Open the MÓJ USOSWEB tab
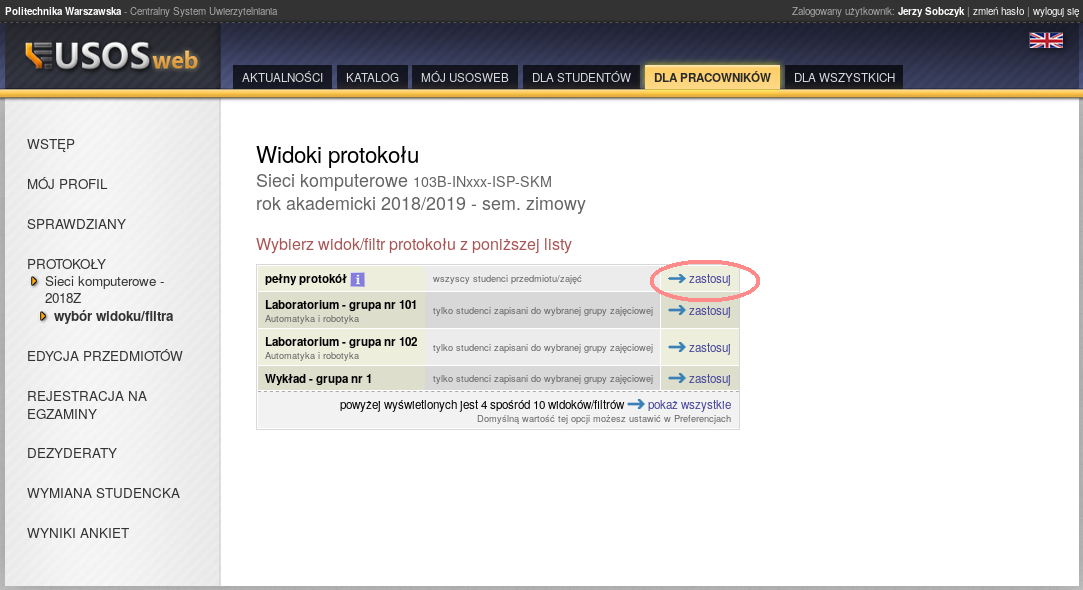1083x590 pixels. click(465, 78)
